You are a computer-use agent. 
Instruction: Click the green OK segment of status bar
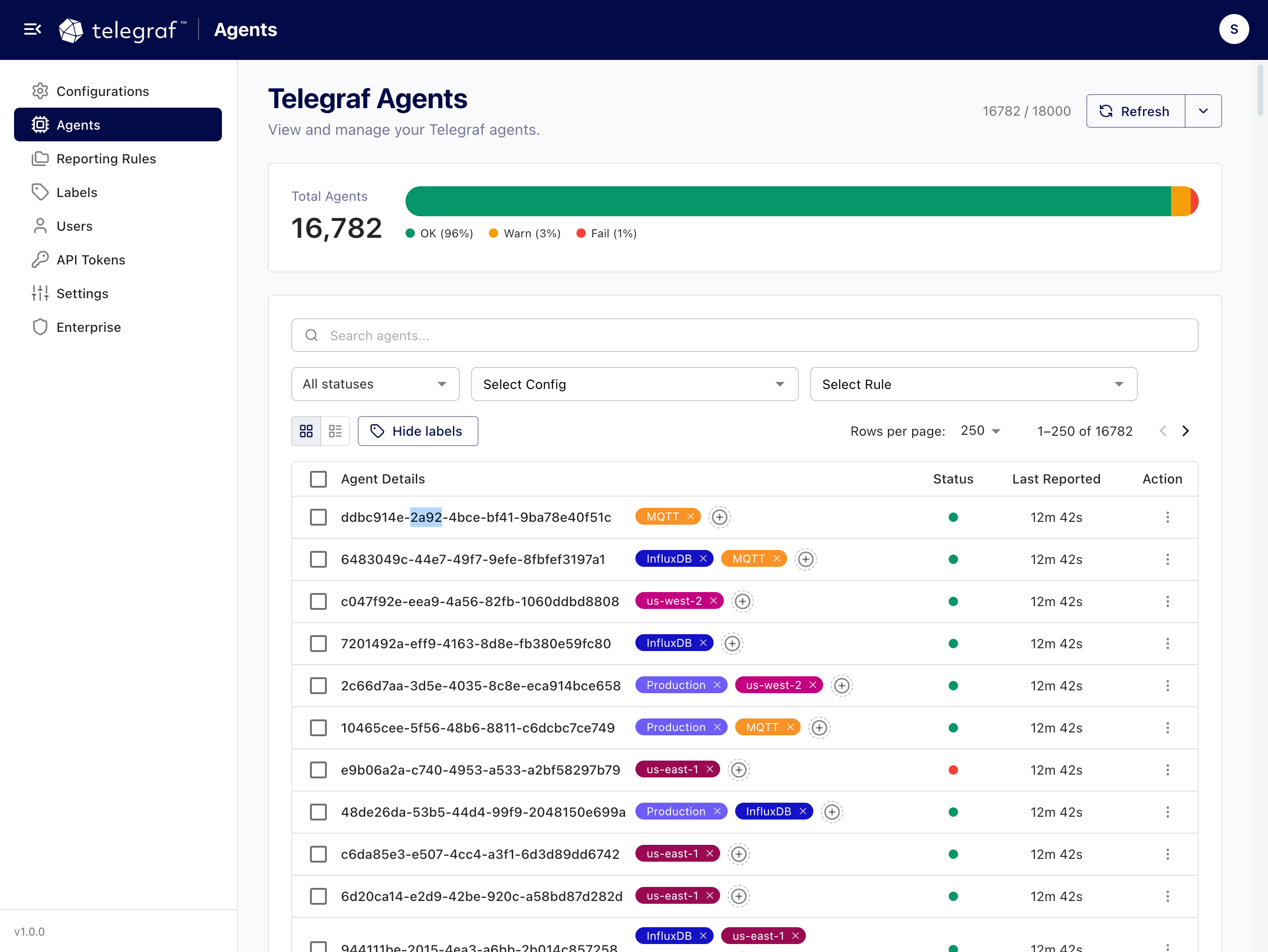788,201
